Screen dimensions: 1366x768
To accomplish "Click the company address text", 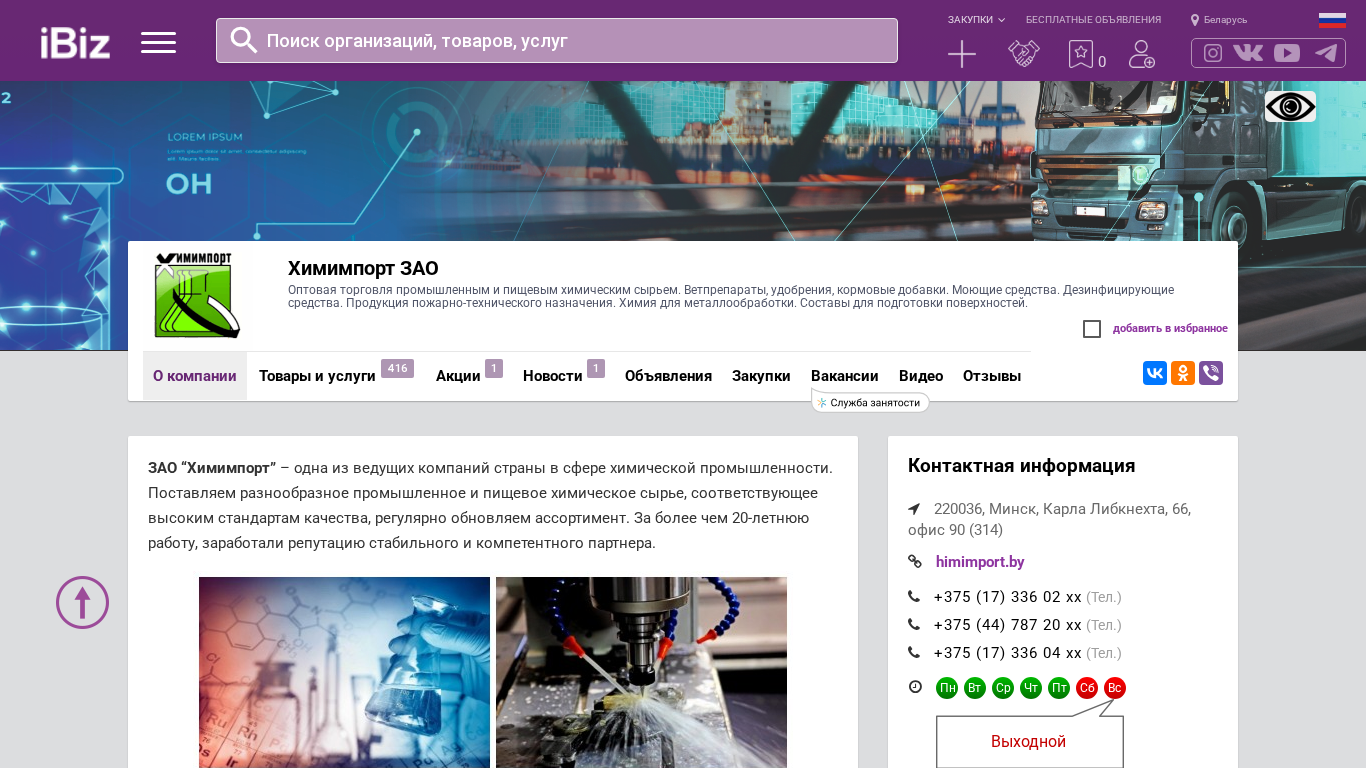I will coord(1050,519).
